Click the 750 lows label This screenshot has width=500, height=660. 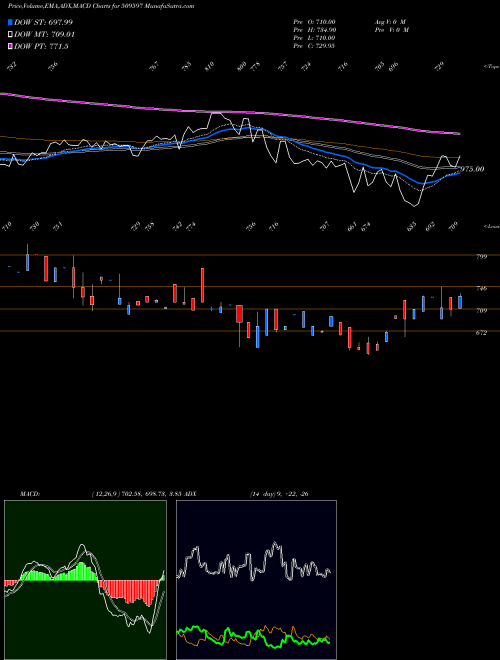pos(35,226)
